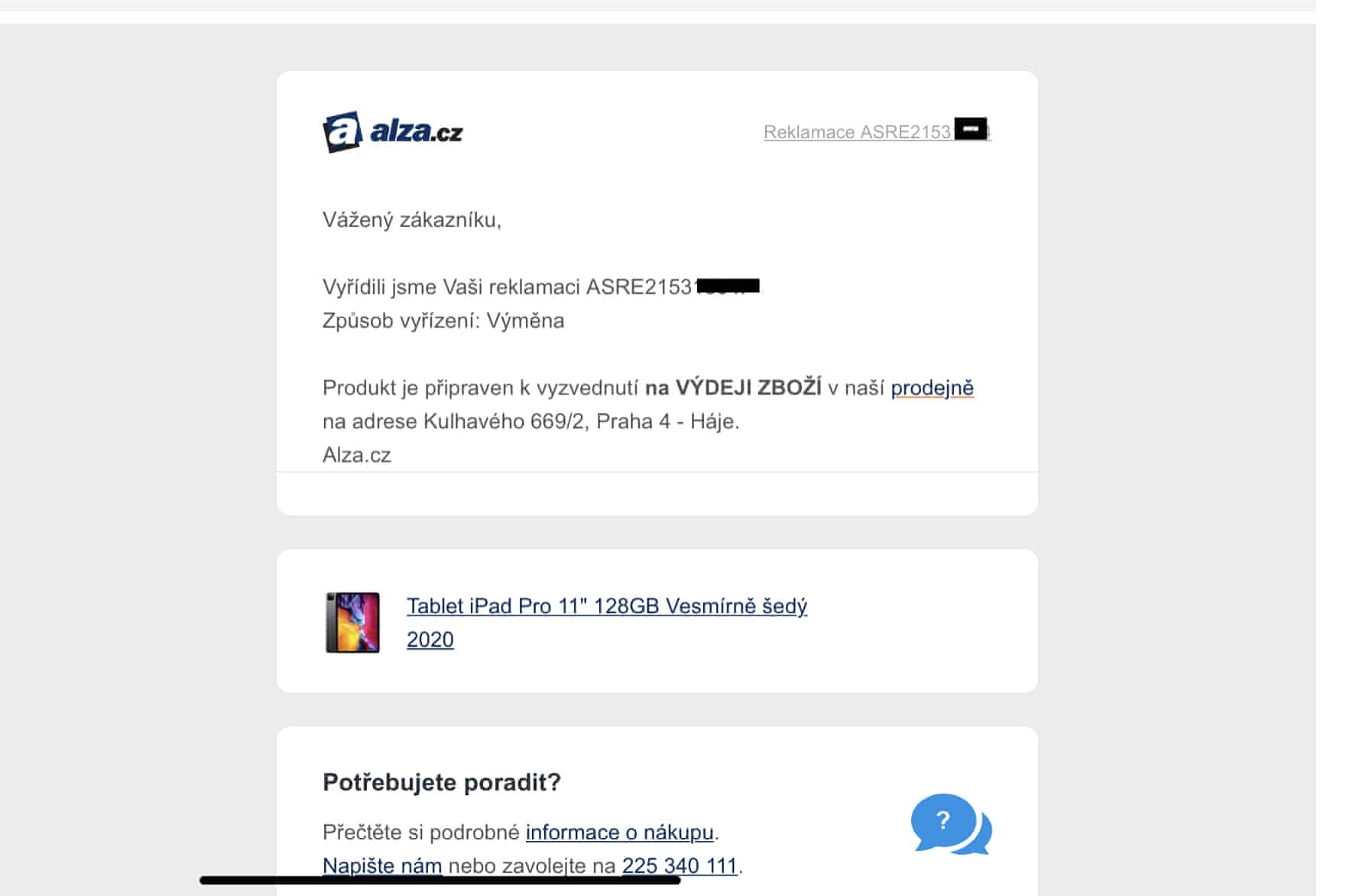Click the 'Alza.cz' signature text
Image resolution: width=1353 pixels, height=896 pixels.
(x=357, y=455)
